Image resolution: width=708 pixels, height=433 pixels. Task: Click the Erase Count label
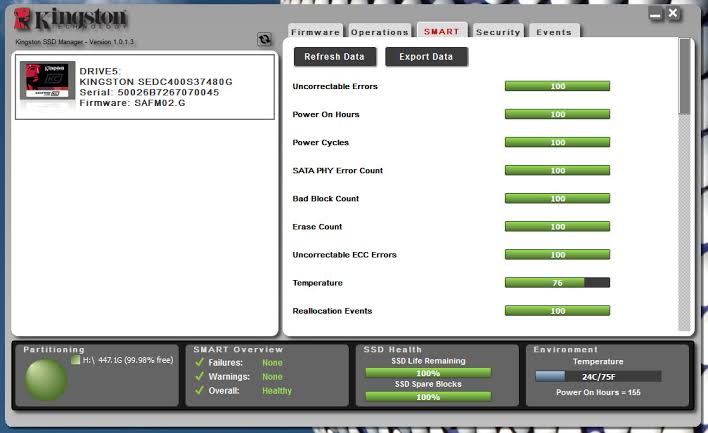point(317,227)
